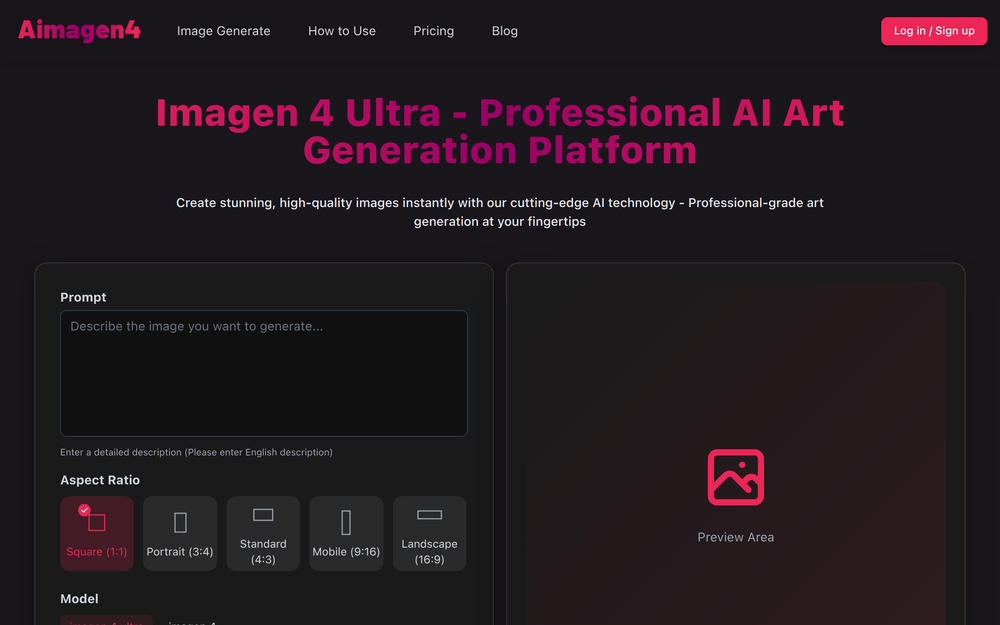Open the Pricing page
The width and height of the screenshot is (1000, 625).
click(433, 31)
